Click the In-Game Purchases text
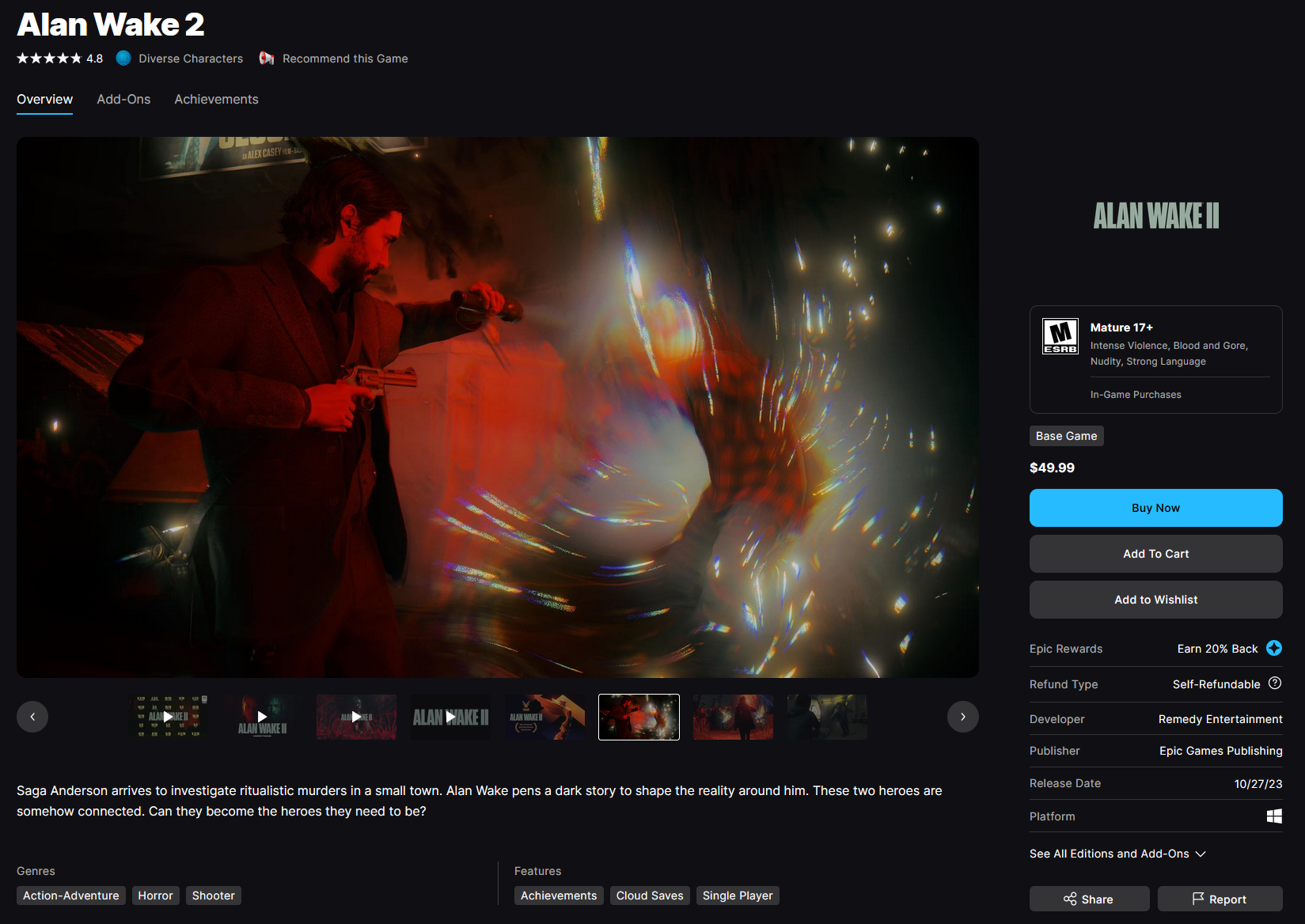The width and height of the screenshot is (1305, 924). (x=1136, y=395)
